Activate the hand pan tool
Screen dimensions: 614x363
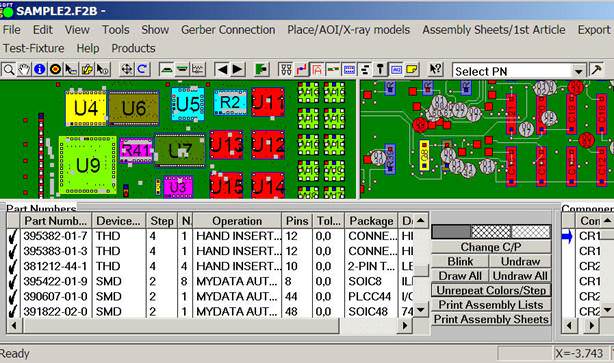(x=24, y=70)
